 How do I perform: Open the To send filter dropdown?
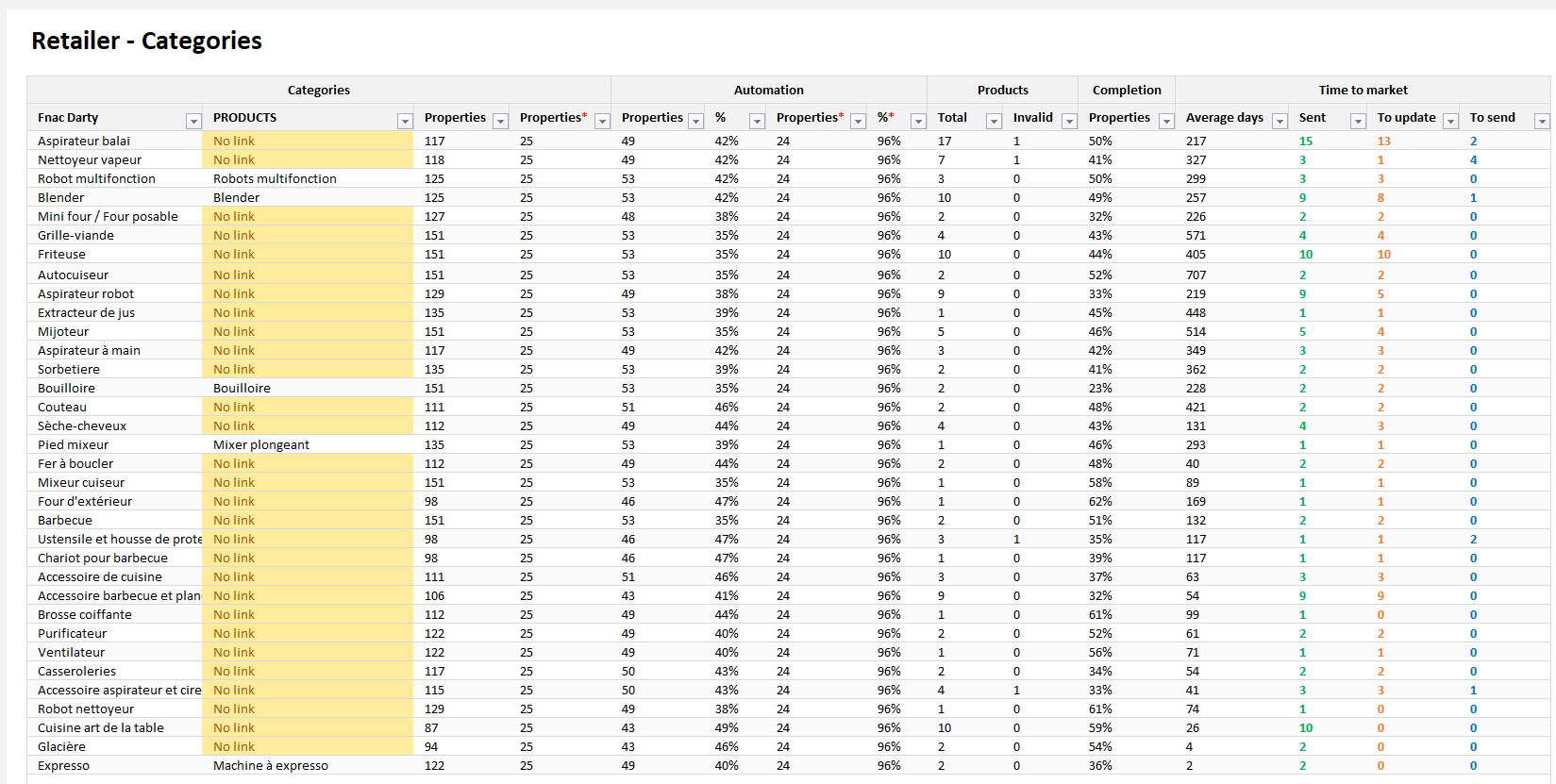click(x=1542, y=121)
